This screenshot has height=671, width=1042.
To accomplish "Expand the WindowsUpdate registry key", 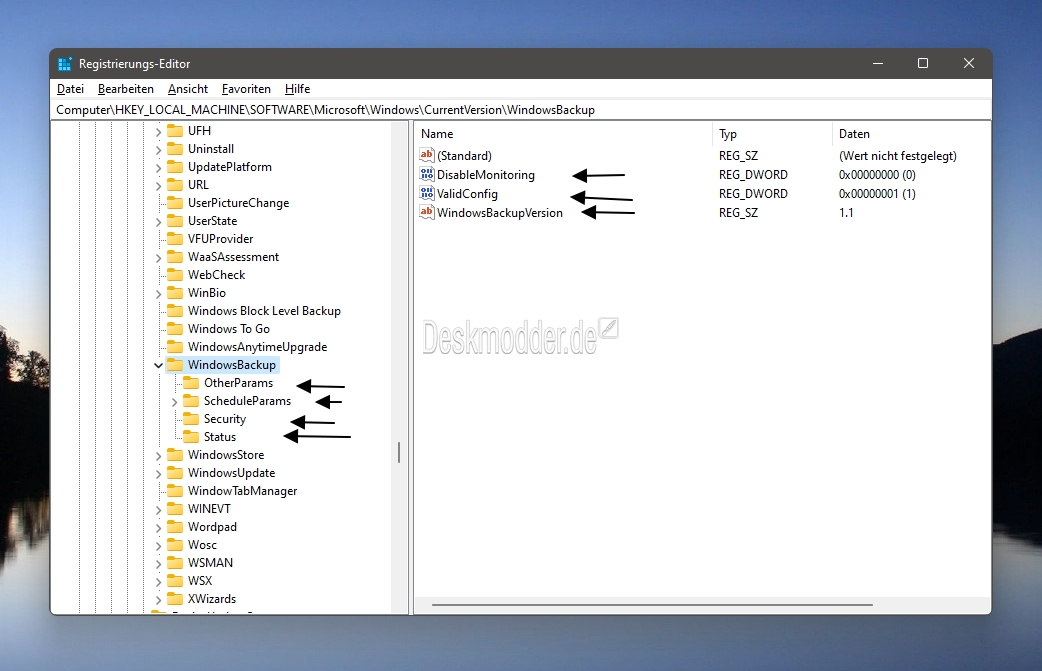I will pyautogui.click(x=158, y=473).
